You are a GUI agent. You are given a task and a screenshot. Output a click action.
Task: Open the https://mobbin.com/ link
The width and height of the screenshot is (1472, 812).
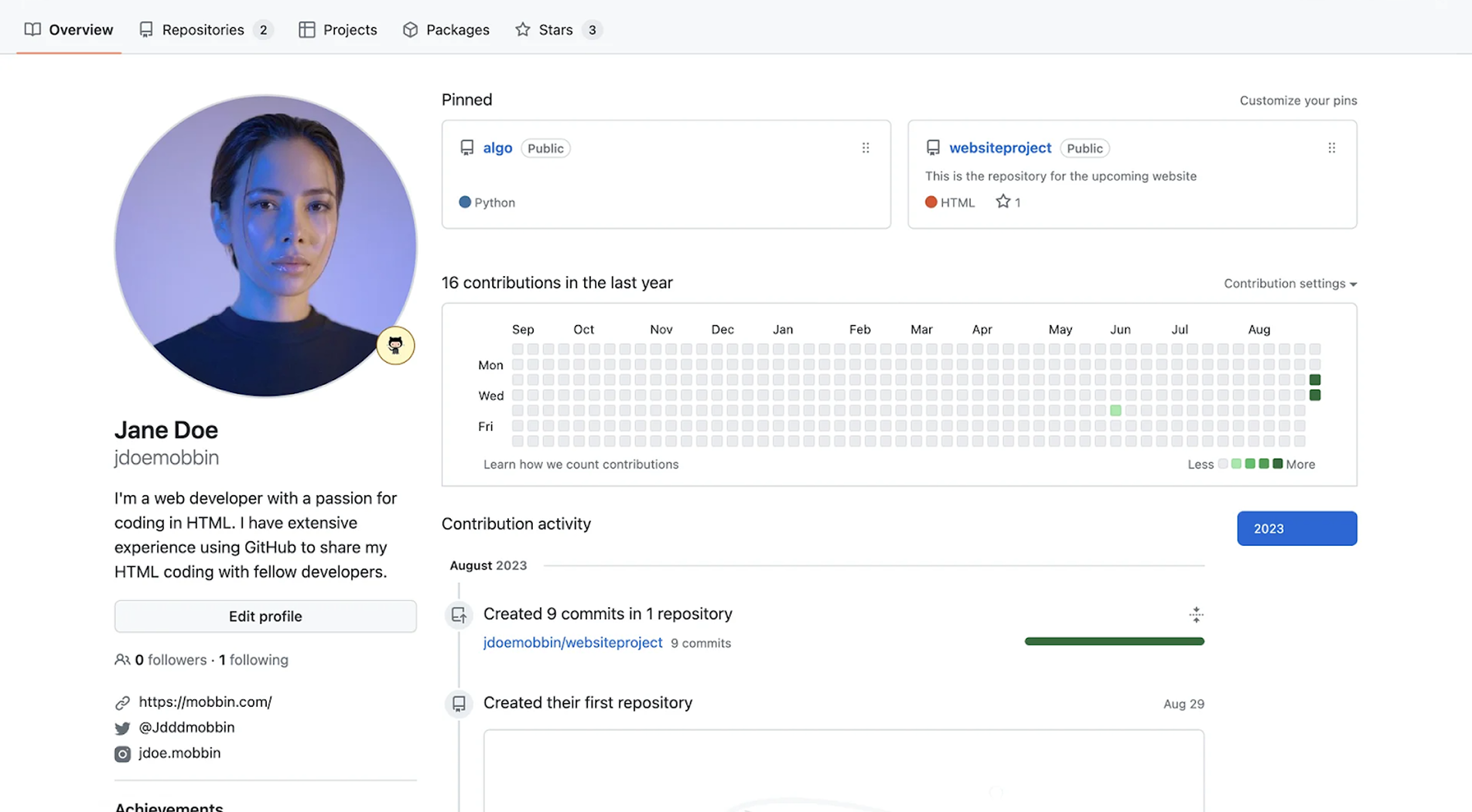[205, 701]
